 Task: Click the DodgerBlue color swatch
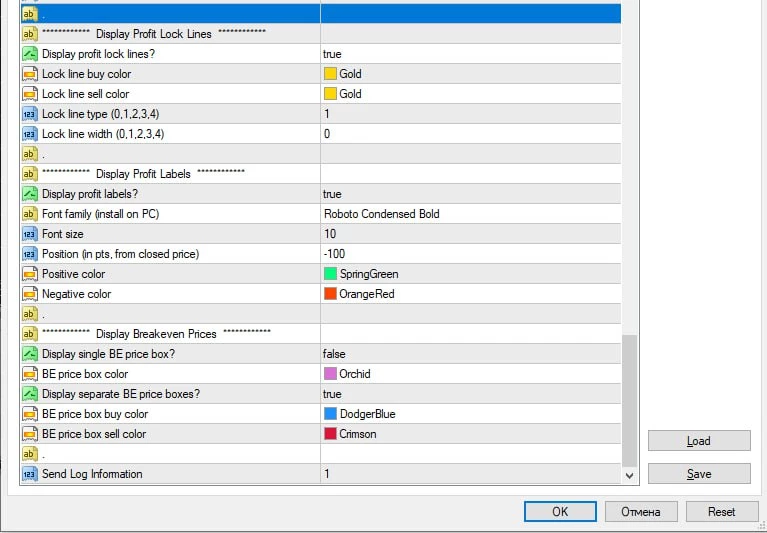(331, 414)
